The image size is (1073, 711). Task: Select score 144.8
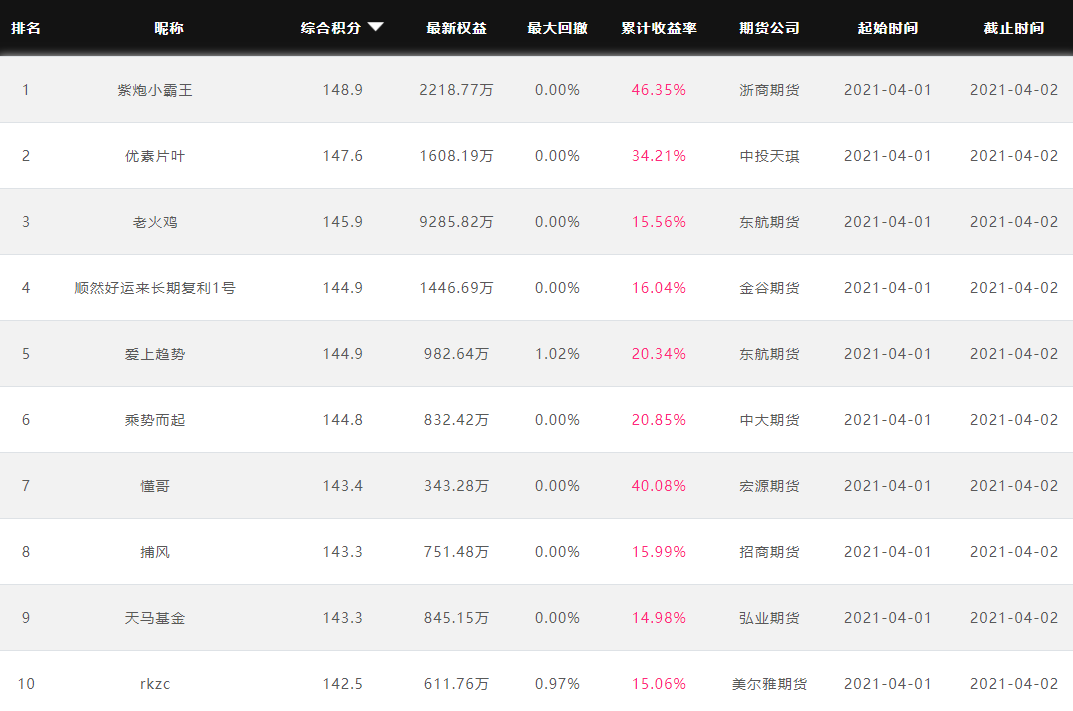(343, 420)
